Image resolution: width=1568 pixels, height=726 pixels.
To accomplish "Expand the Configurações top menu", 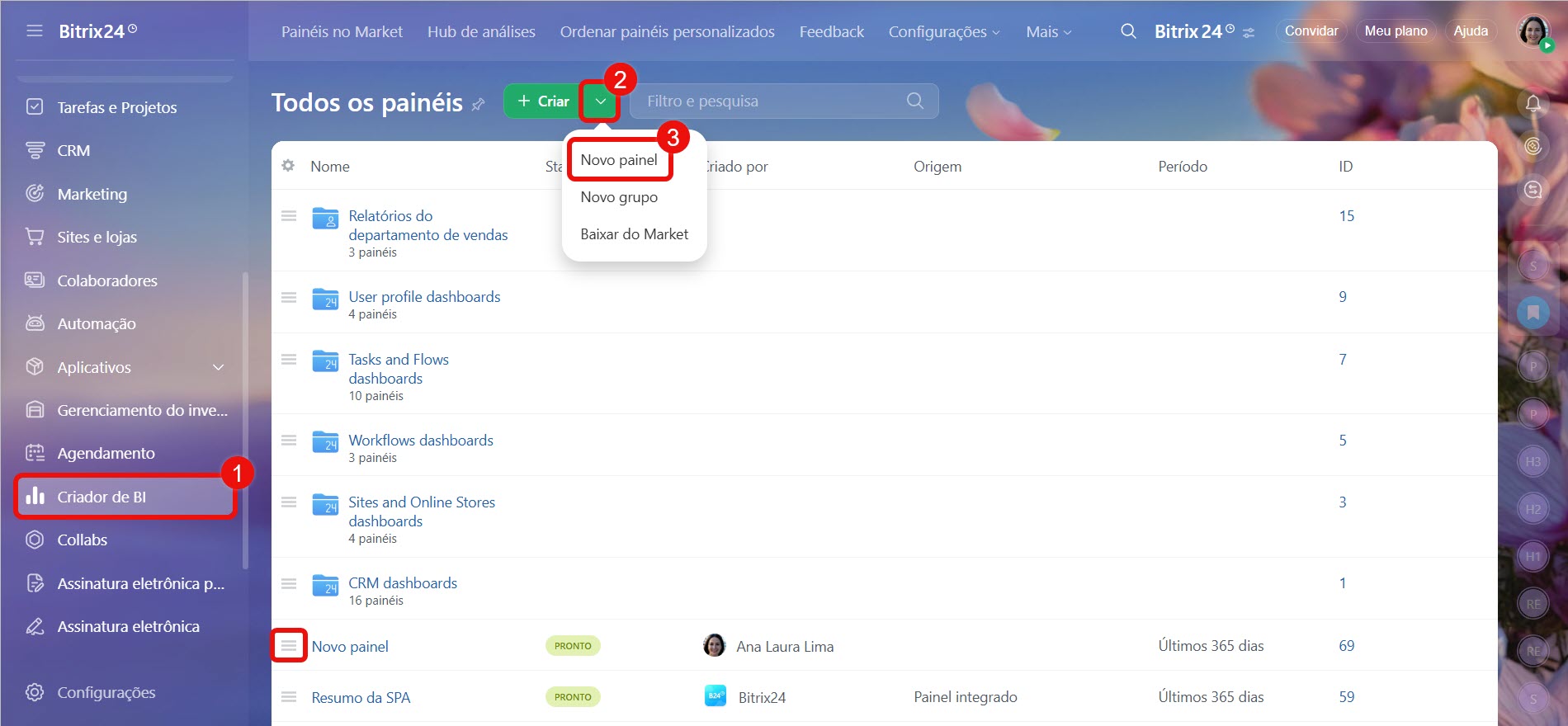I will [943, 31].
